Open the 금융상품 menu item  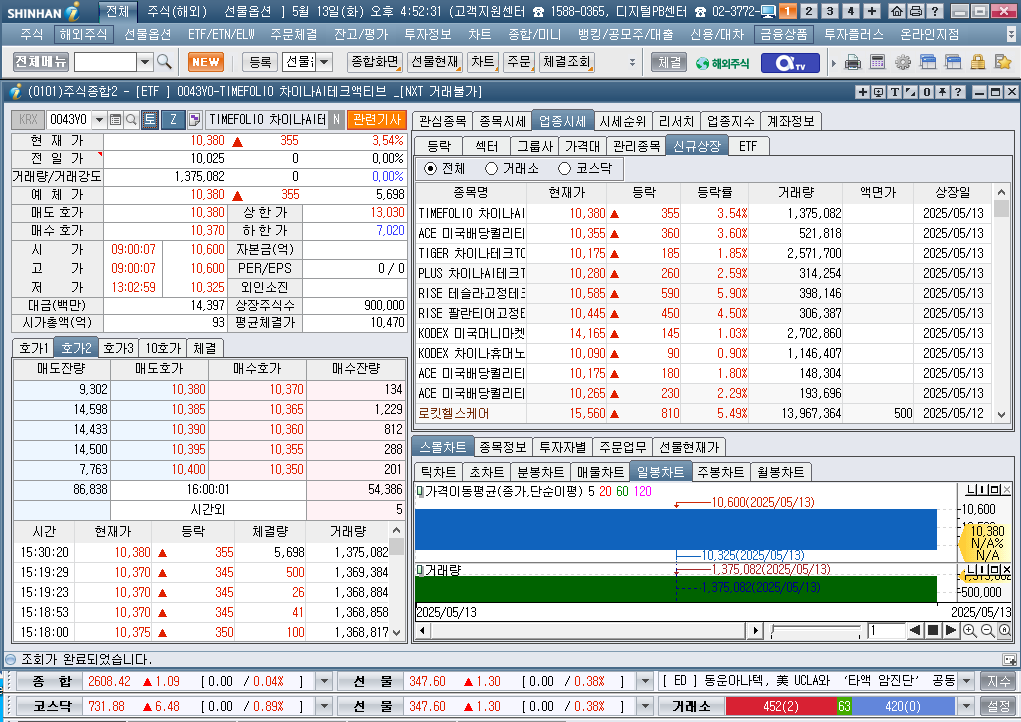pos(784,35)
